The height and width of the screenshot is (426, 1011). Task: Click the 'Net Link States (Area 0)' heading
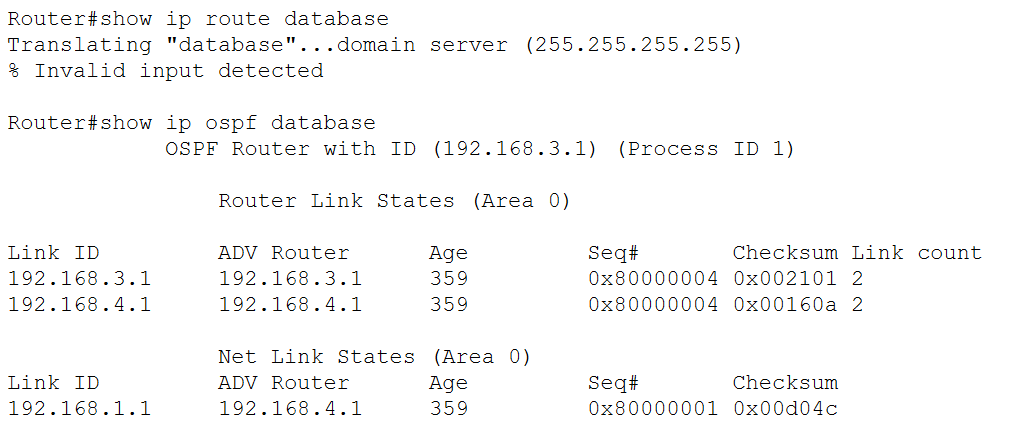[x=375, y=356]
